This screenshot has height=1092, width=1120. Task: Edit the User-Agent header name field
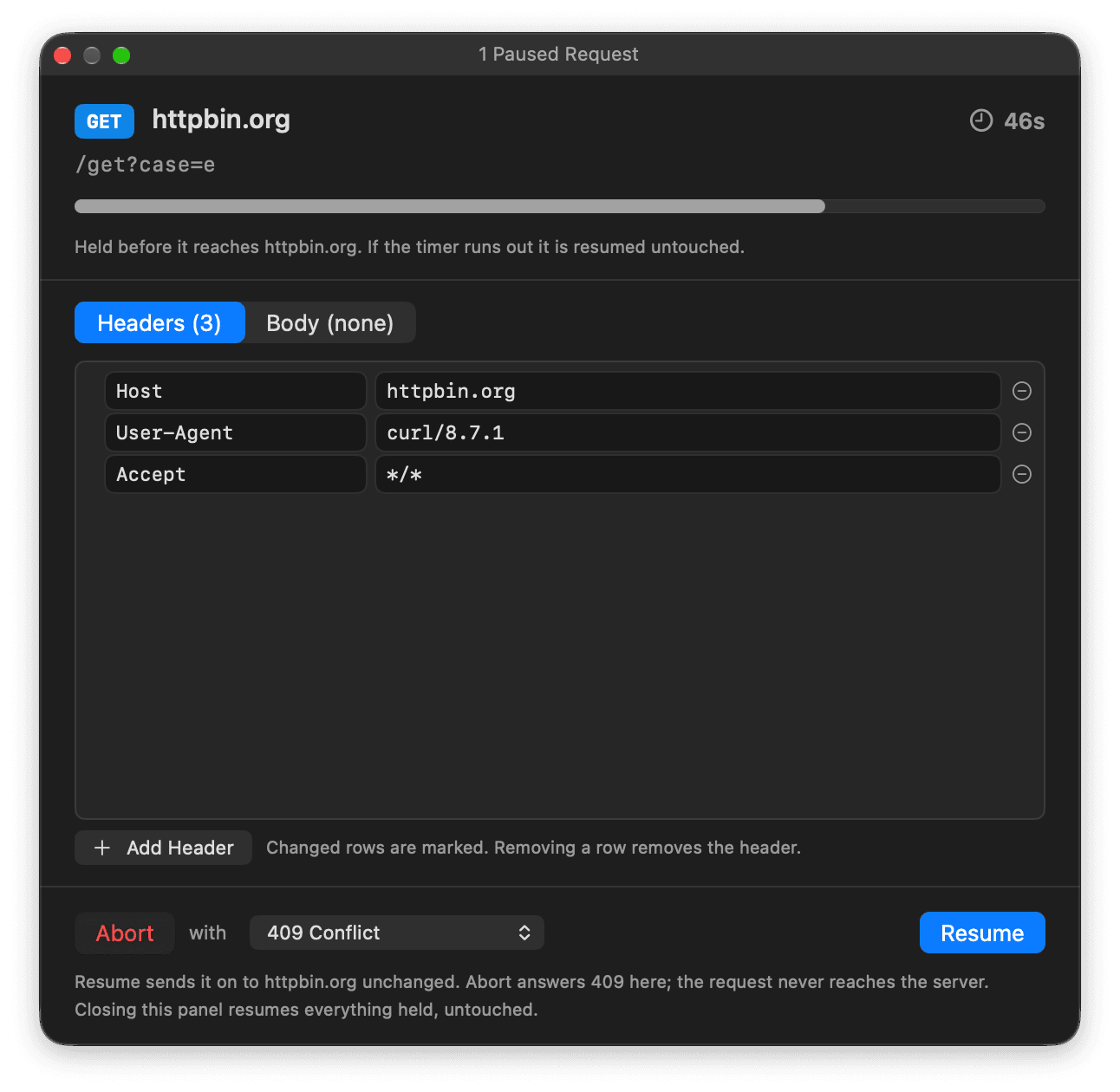point(236,432)
